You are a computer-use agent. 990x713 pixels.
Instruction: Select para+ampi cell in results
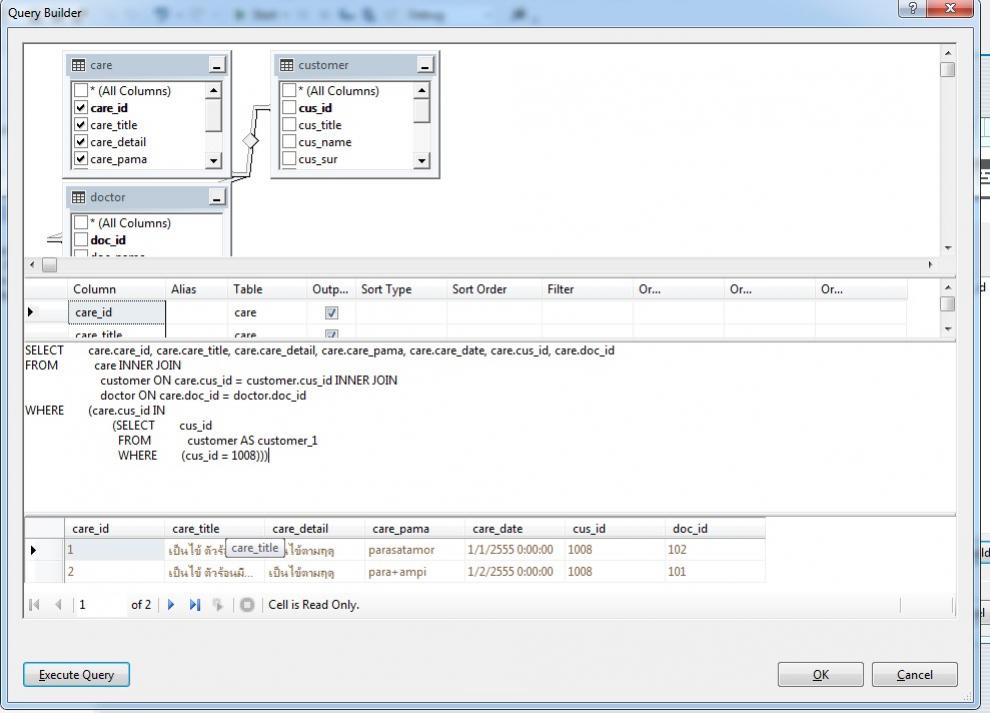tap(414, 572)
